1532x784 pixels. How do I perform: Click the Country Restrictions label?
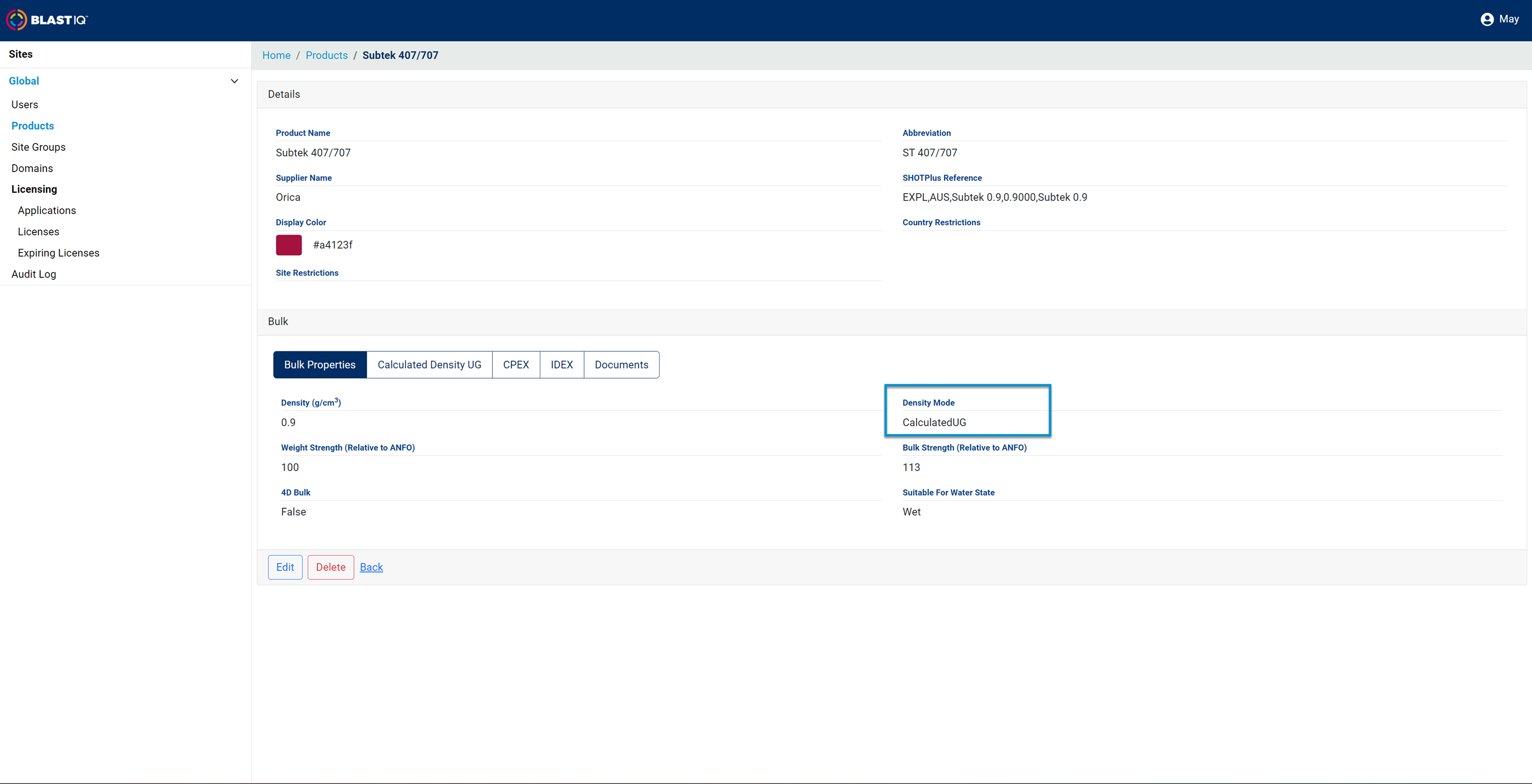point(941,222)
